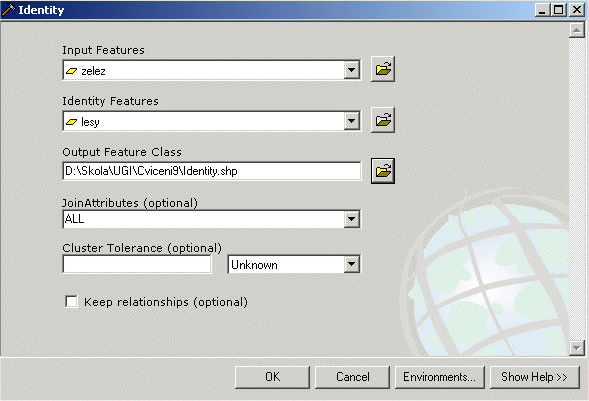Click into Cluster Tolerance input field
The width and height of the screenshot is (589, 401).
click(x=137, y=264)
